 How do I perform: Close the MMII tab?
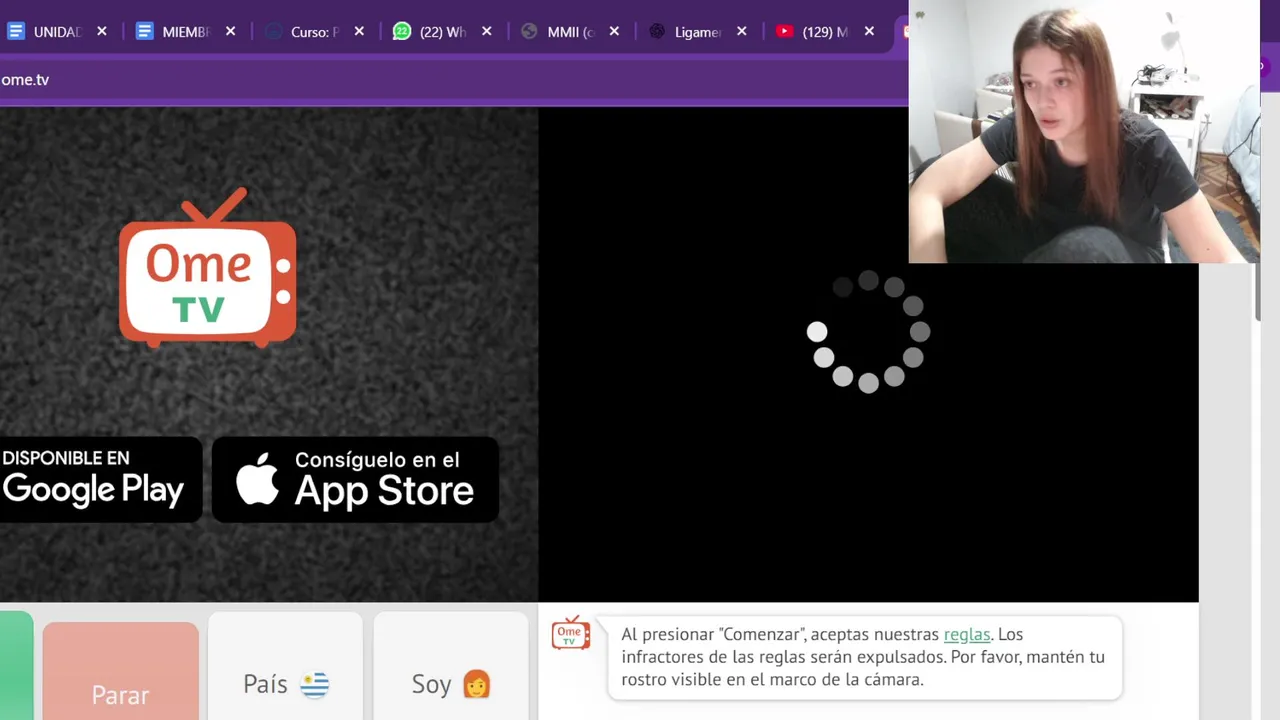point(614,31)
